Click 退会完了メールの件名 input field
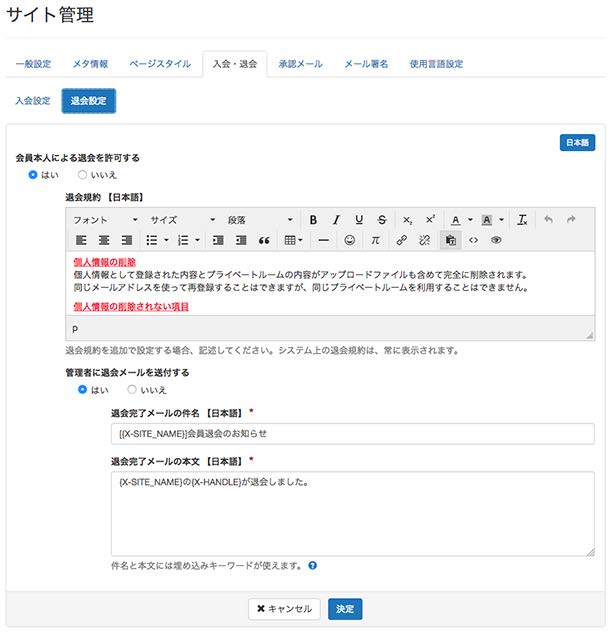The height and width of the screenshot is (632, 610). pos(353,434)
